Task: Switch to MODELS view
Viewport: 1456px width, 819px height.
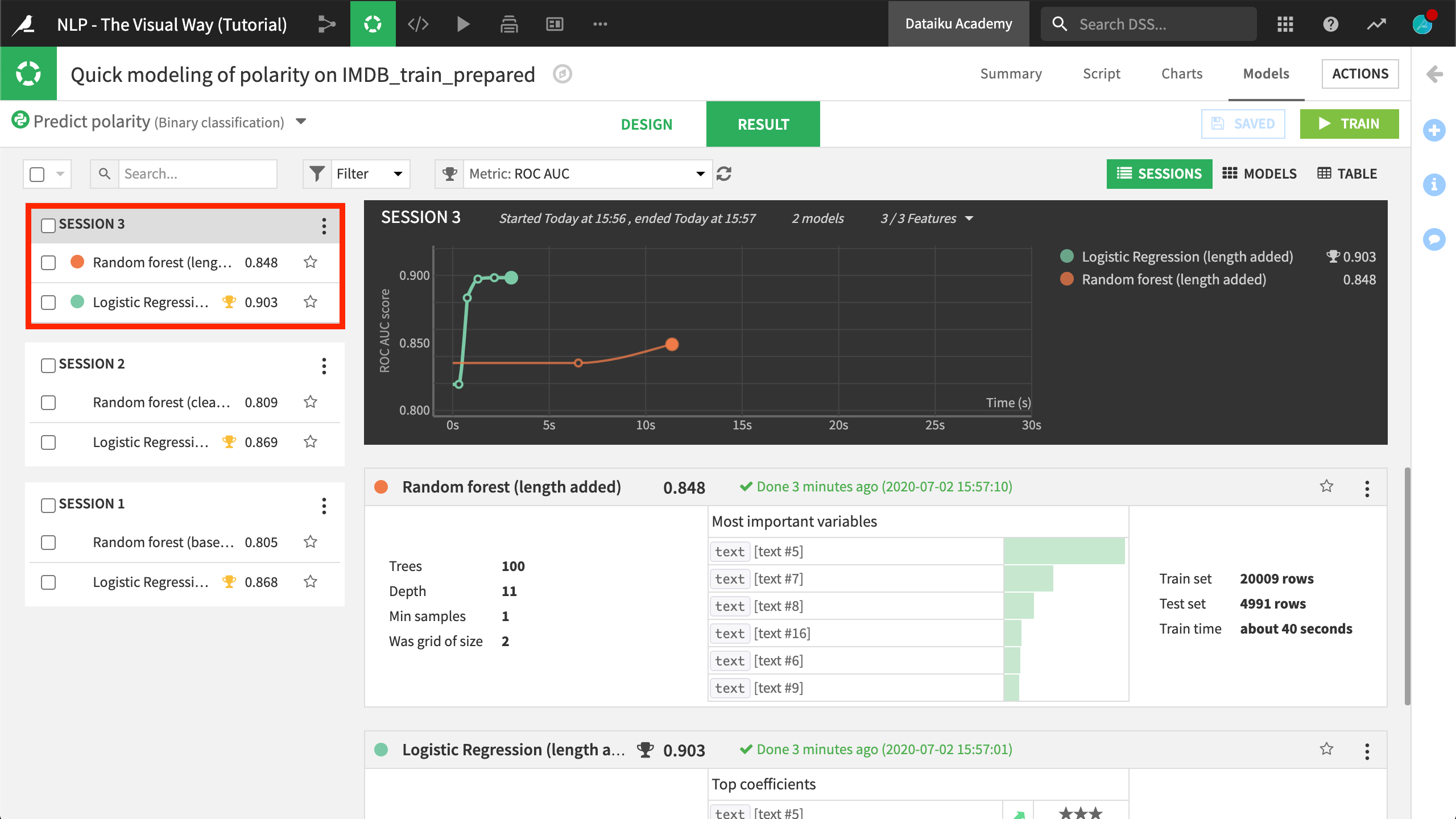Action: [x=1260, y=174]
